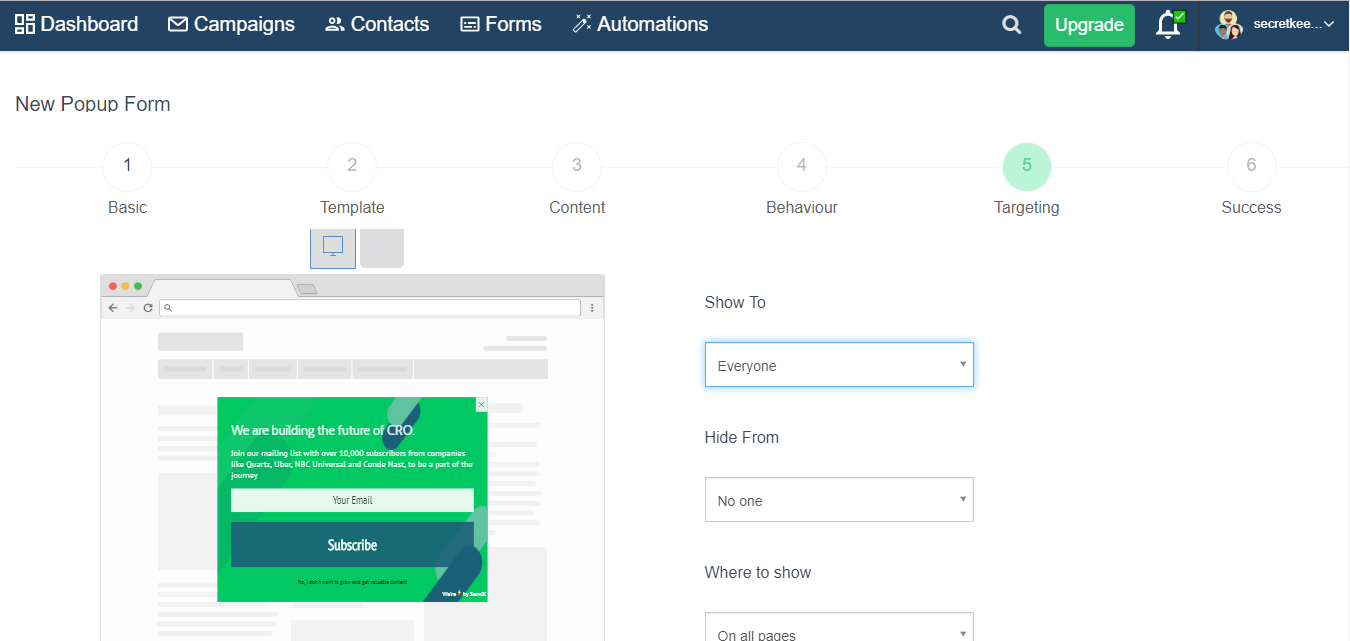Click the Subscribe button in preview
The image size is (1350, 641).
coord(352,545)
